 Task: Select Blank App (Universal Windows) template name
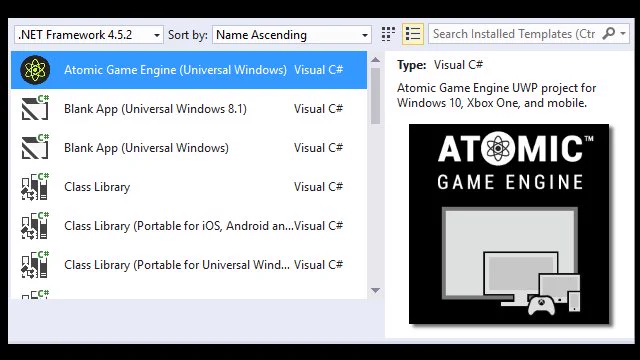(147, 148)
